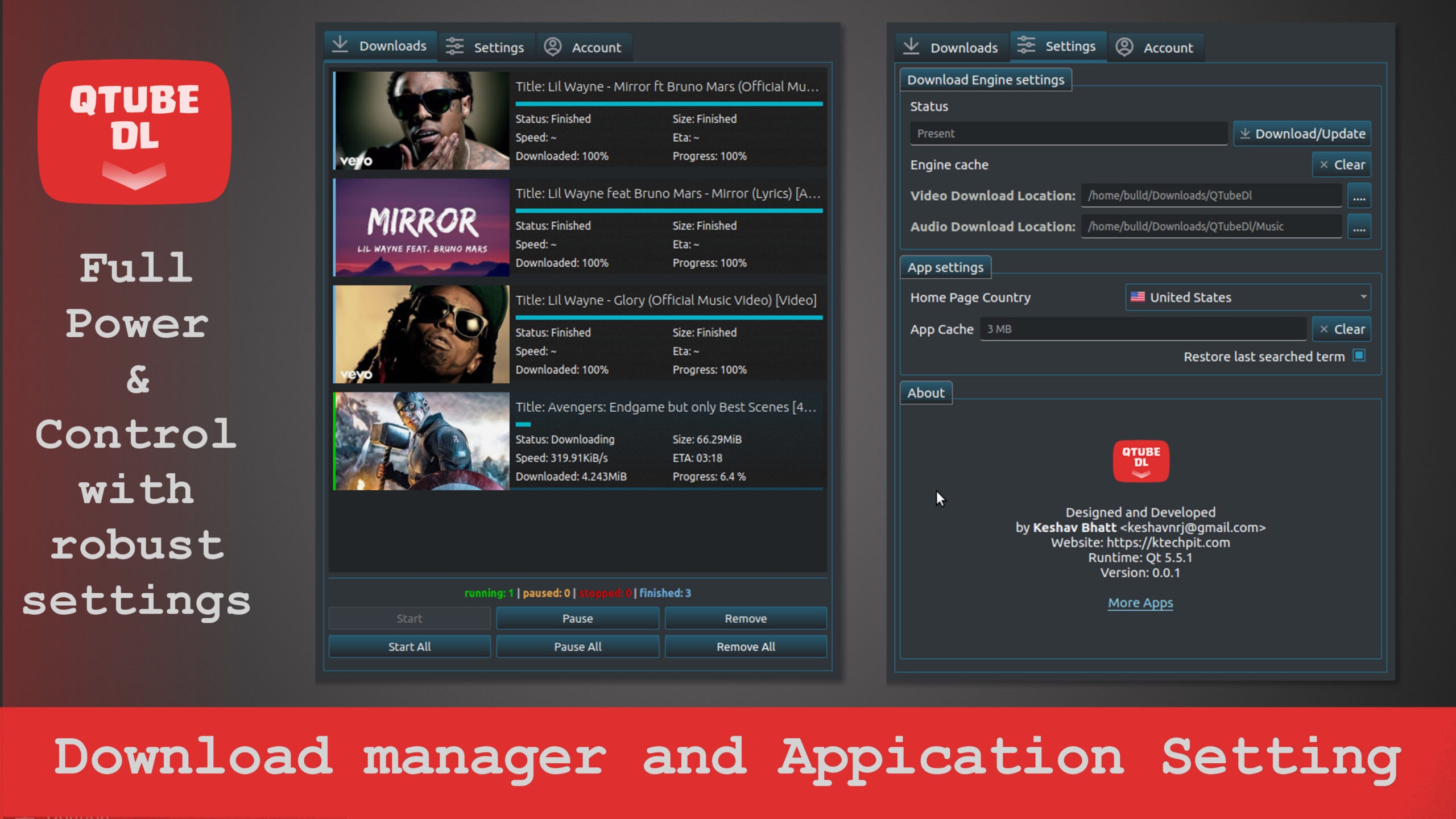Click Remove All downloads button
The image size is (1456, 819).
(745, 647)
